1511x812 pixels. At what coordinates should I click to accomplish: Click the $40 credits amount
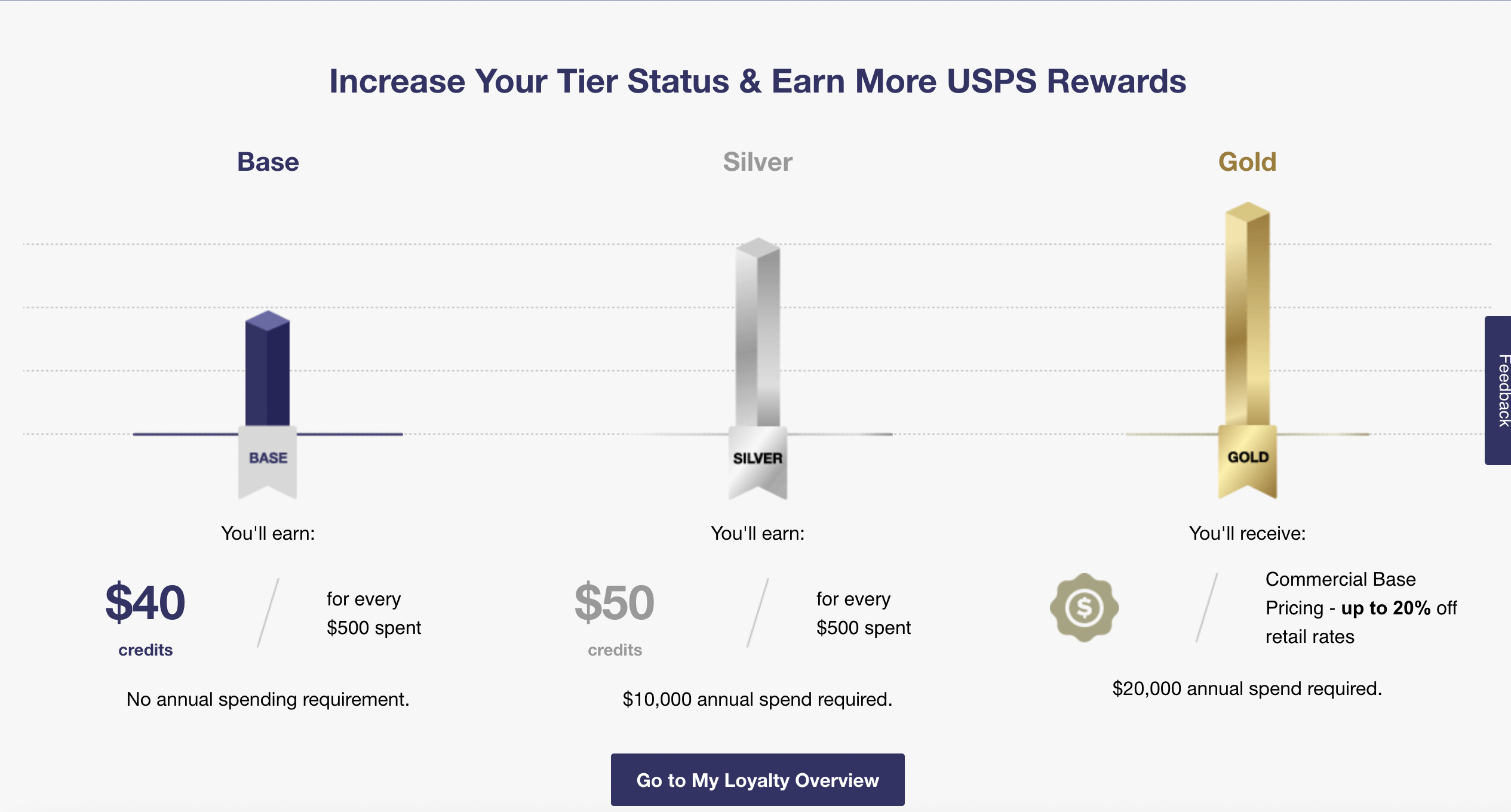[145, 603]
